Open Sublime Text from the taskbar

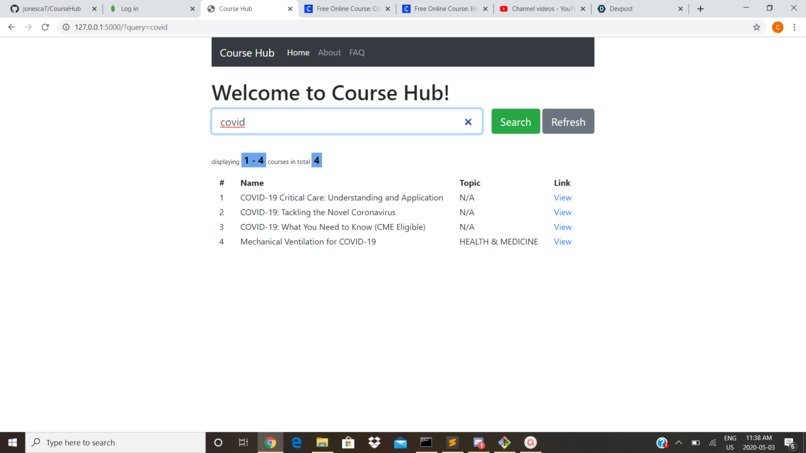point(452,442)
